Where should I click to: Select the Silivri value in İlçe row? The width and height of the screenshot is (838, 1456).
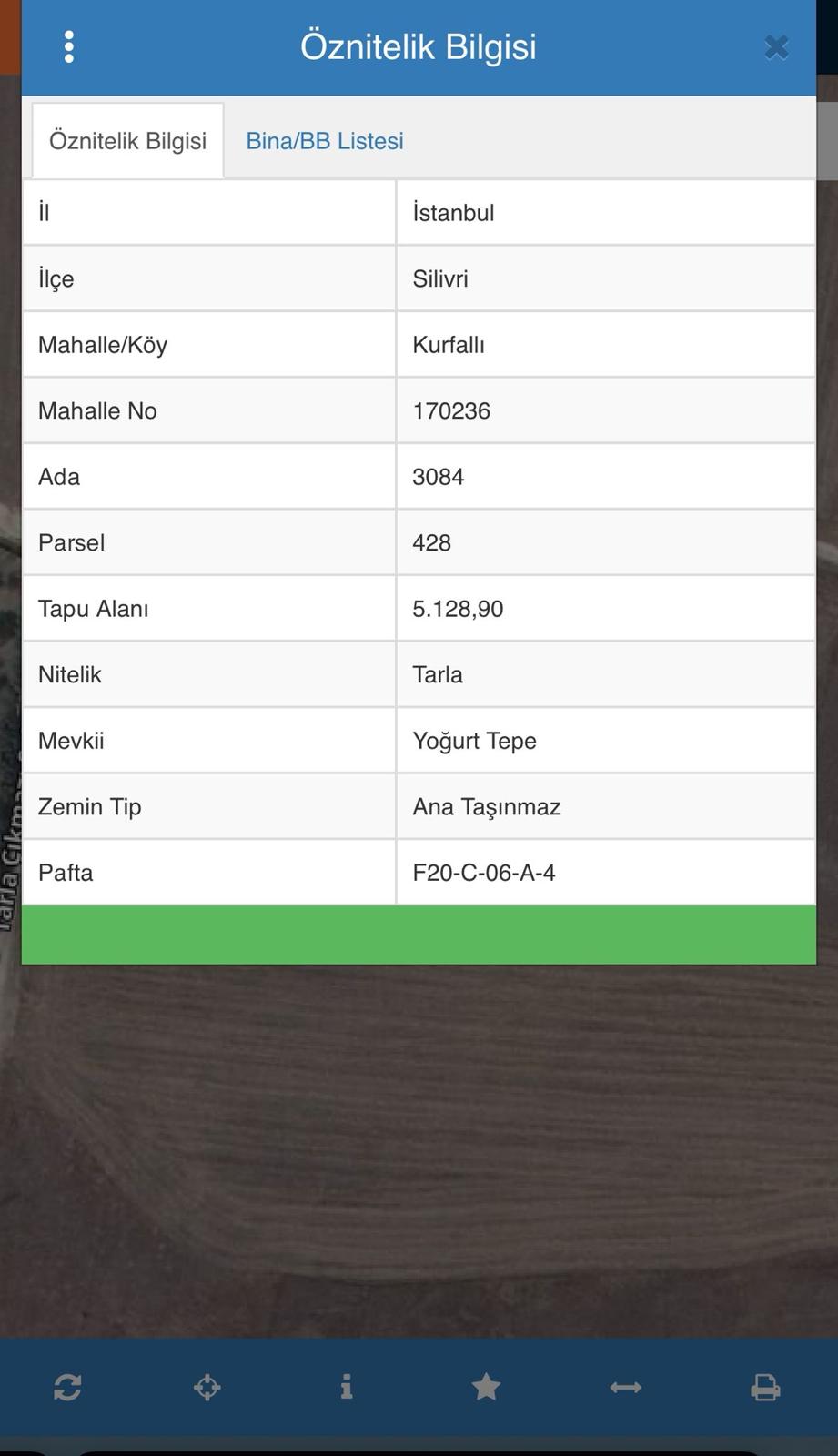pyautogui.click(x=440, y=278)
